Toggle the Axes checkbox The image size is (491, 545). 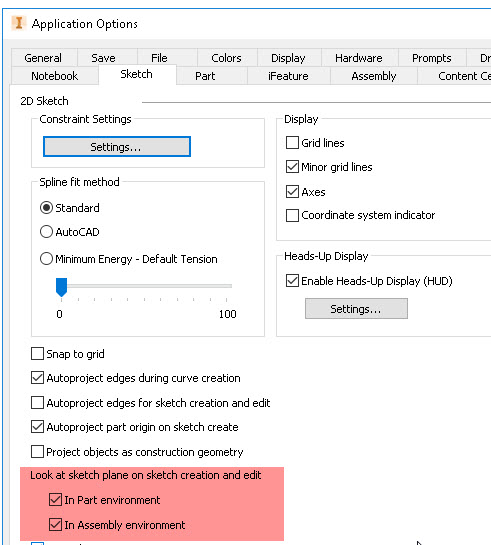coord(292,192)
